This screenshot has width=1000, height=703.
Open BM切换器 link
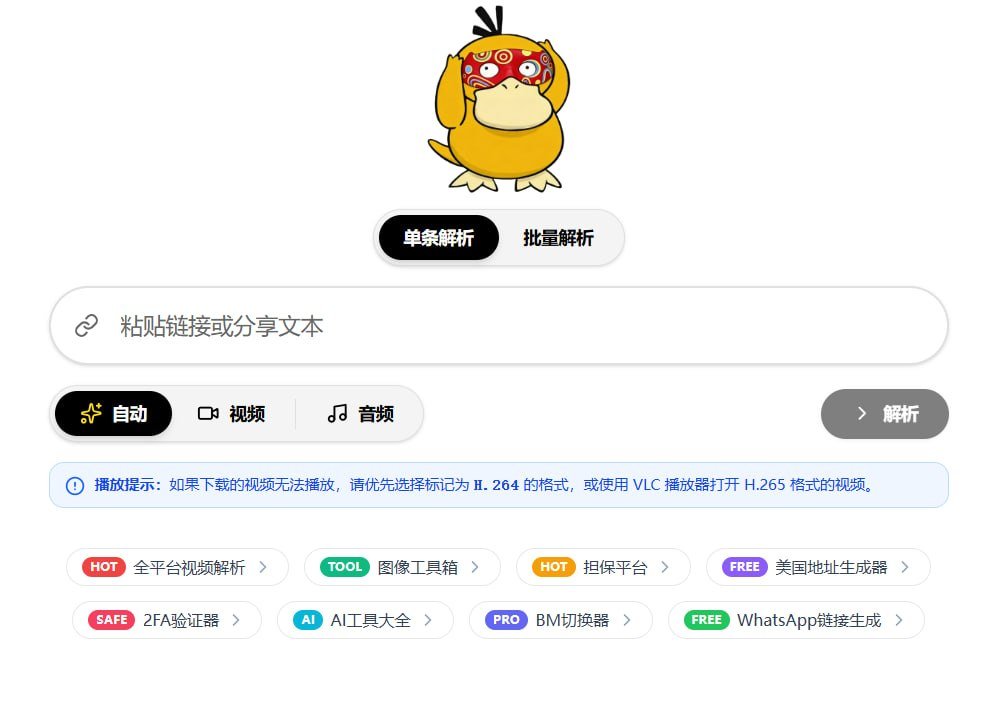tap(561, 620)
